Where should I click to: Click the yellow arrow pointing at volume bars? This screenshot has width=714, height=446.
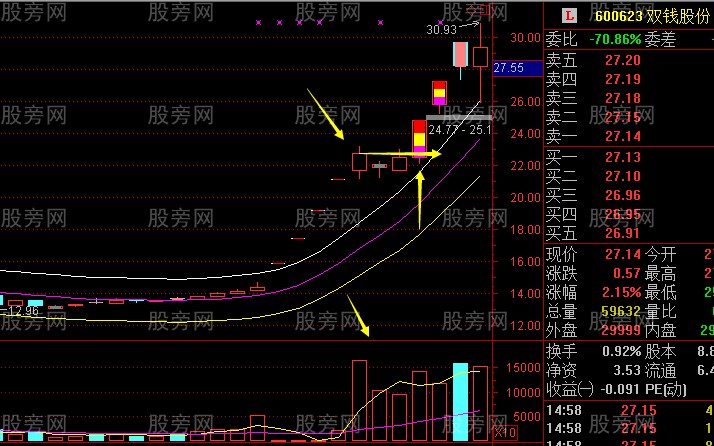(x=358, y=315)
